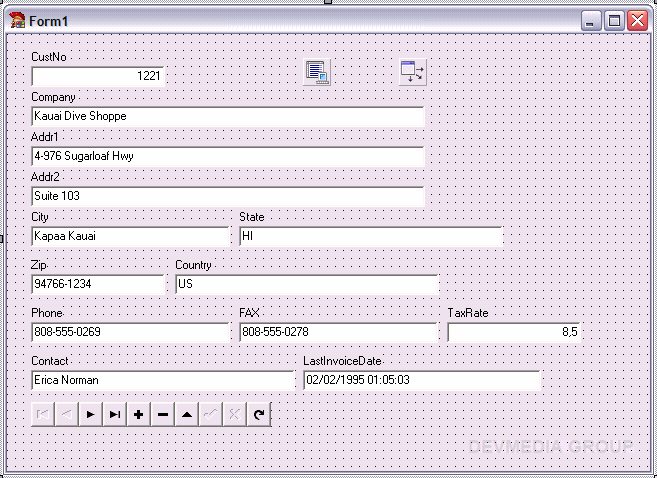Click the Zip field 94766-1234
The image size is (657, 478).
point(97,284)
